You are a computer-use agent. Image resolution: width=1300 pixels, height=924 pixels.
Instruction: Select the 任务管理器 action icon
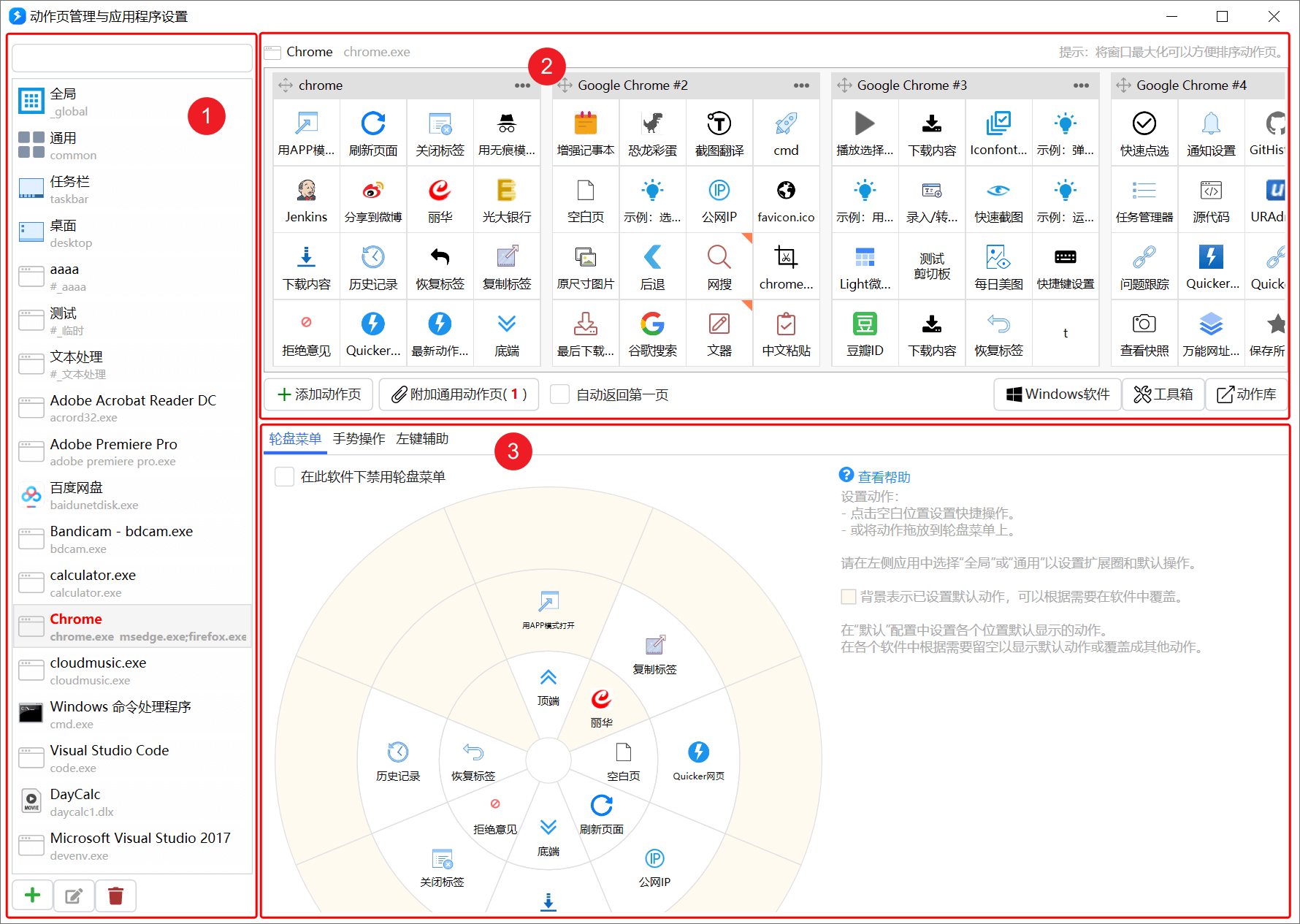1144,199
